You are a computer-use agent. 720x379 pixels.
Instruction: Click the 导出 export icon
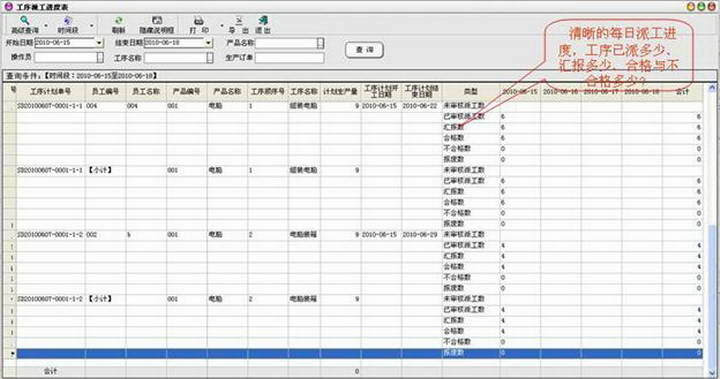pos(239,24)
